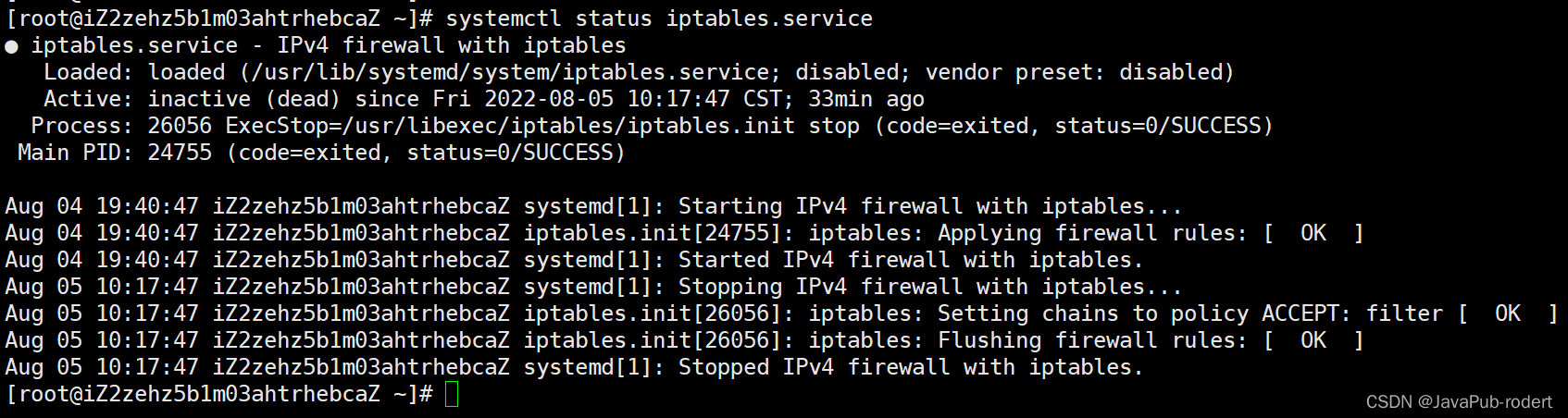Viewport: 1568px width, 418px height.
Task: Click the 'Active:' field label
Action: 89,99
